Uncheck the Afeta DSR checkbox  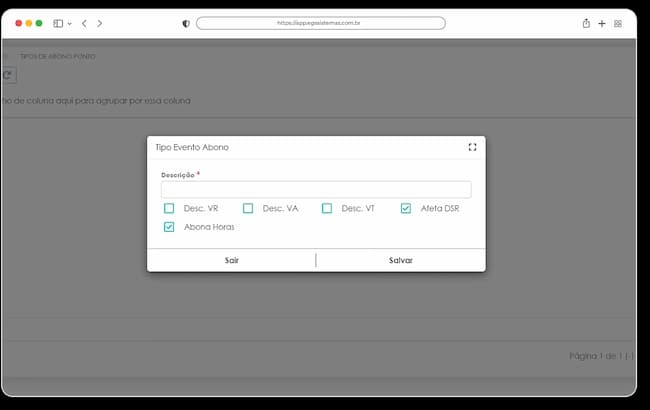point(406,208)
